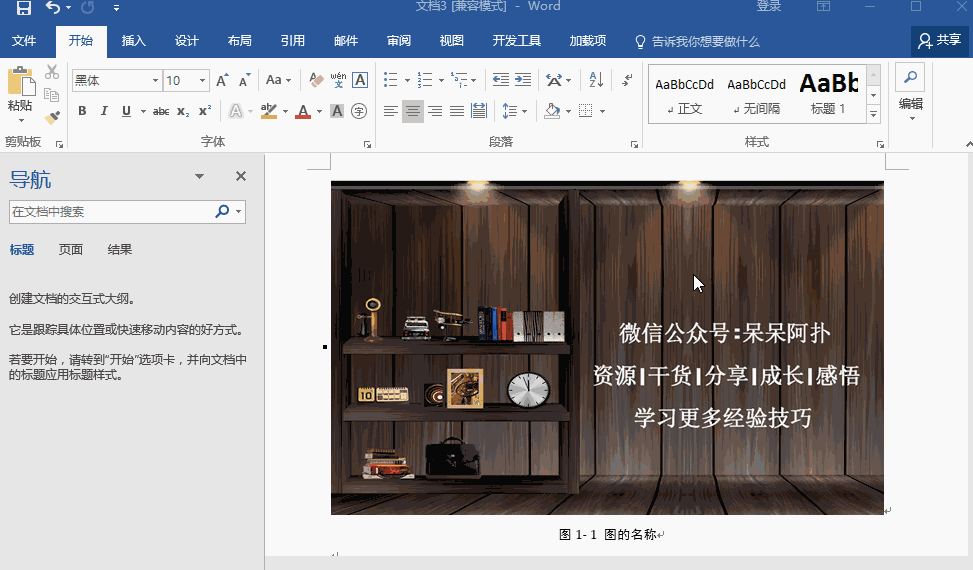Click the Cut scissors icon
973x570 pixels.
(x=52, y=72)
